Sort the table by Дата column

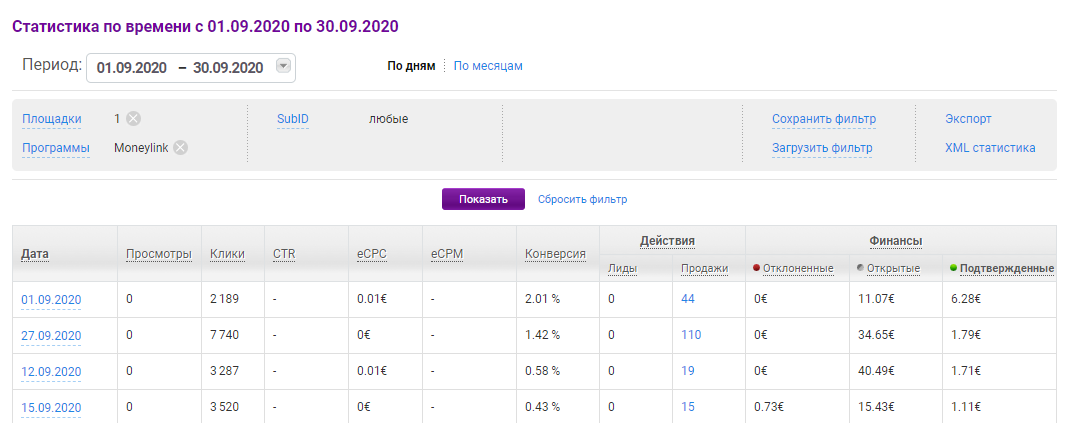35,254
